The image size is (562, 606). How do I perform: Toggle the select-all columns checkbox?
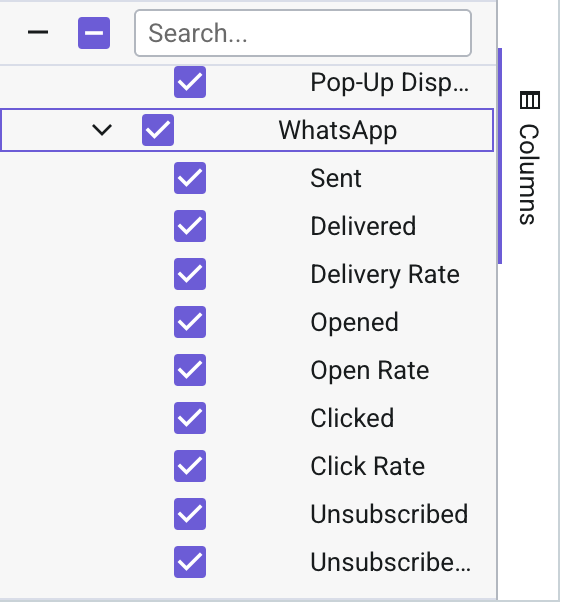click(x=94, y=33)
